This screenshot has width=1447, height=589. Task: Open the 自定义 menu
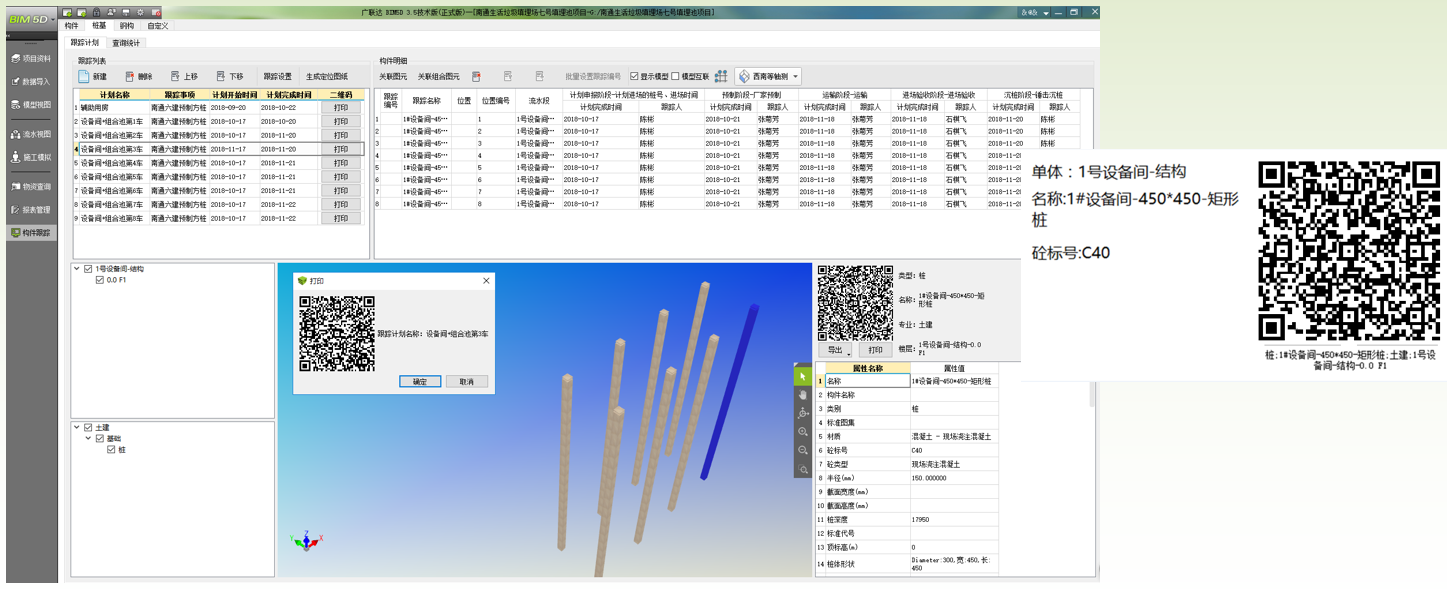[158, 26]
